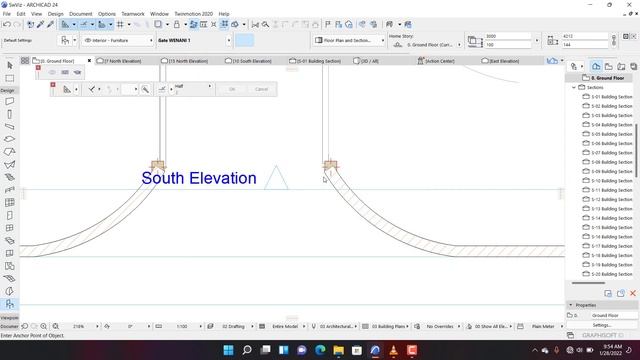This screenshot has width=640, height=360.
Task: Open the Gate WENANI 1 object selector arrow
Action: pyautogui.click(x=229, y=40)
